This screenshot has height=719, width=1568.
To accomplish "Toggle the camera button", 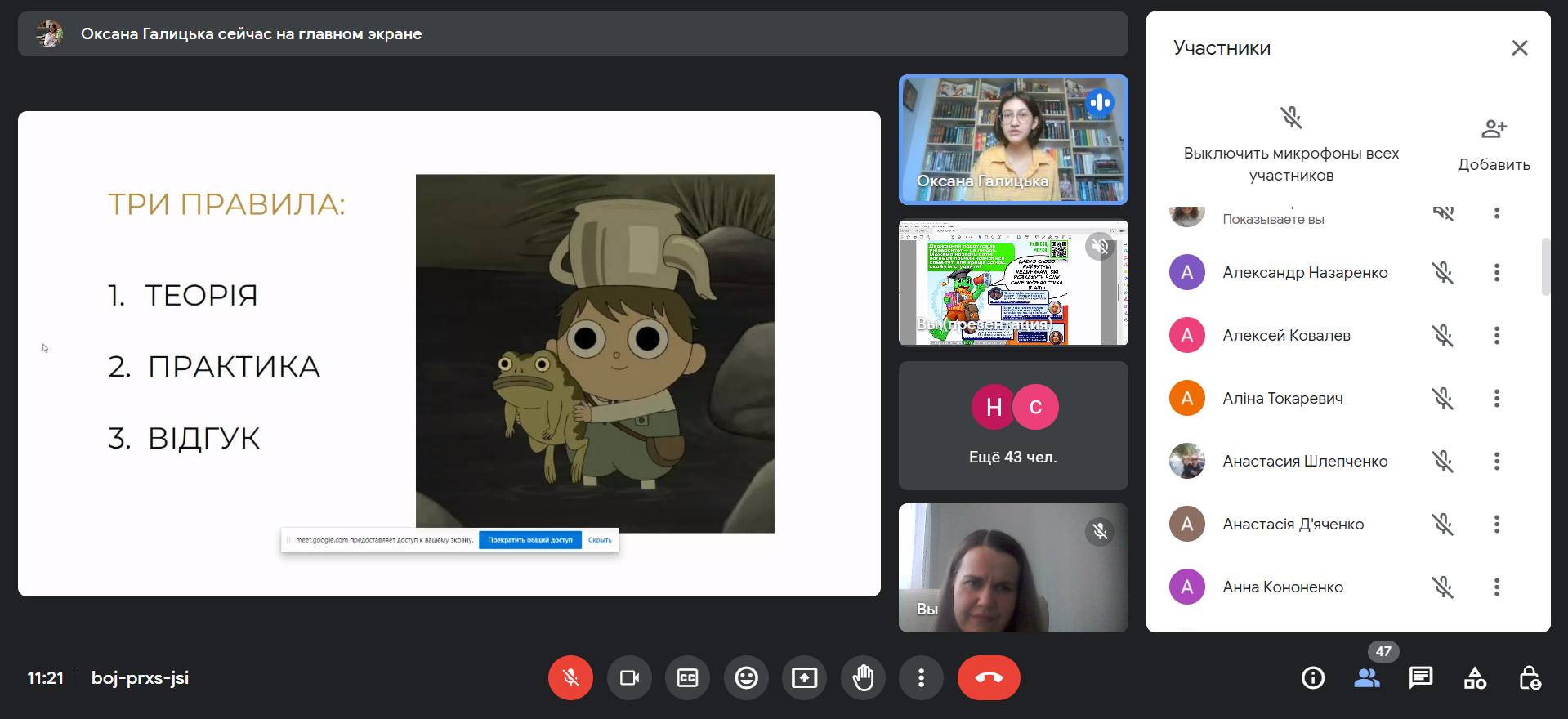I will [629, 677].
